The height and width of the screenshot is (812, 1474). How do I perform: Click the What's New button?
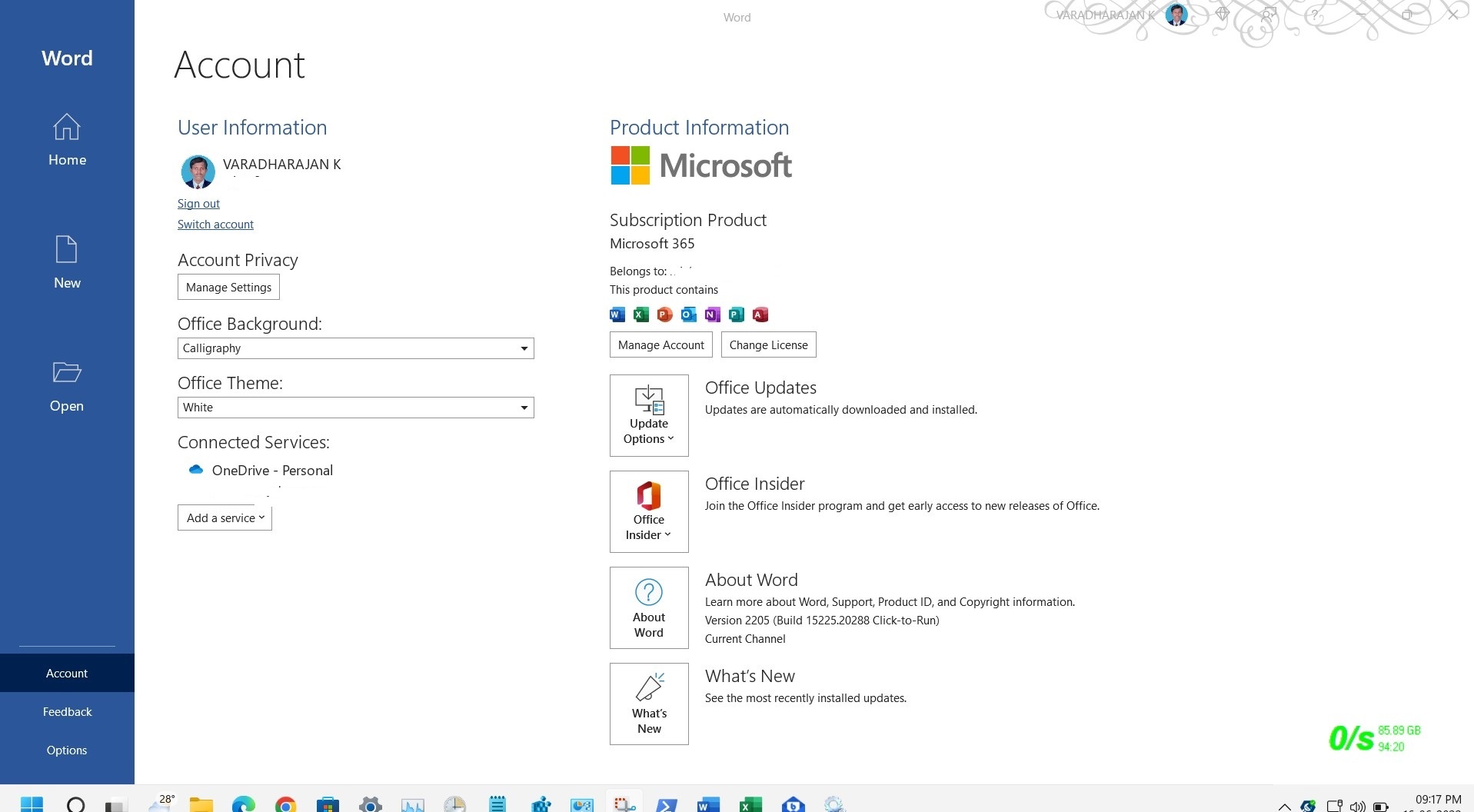coord(649,704)
